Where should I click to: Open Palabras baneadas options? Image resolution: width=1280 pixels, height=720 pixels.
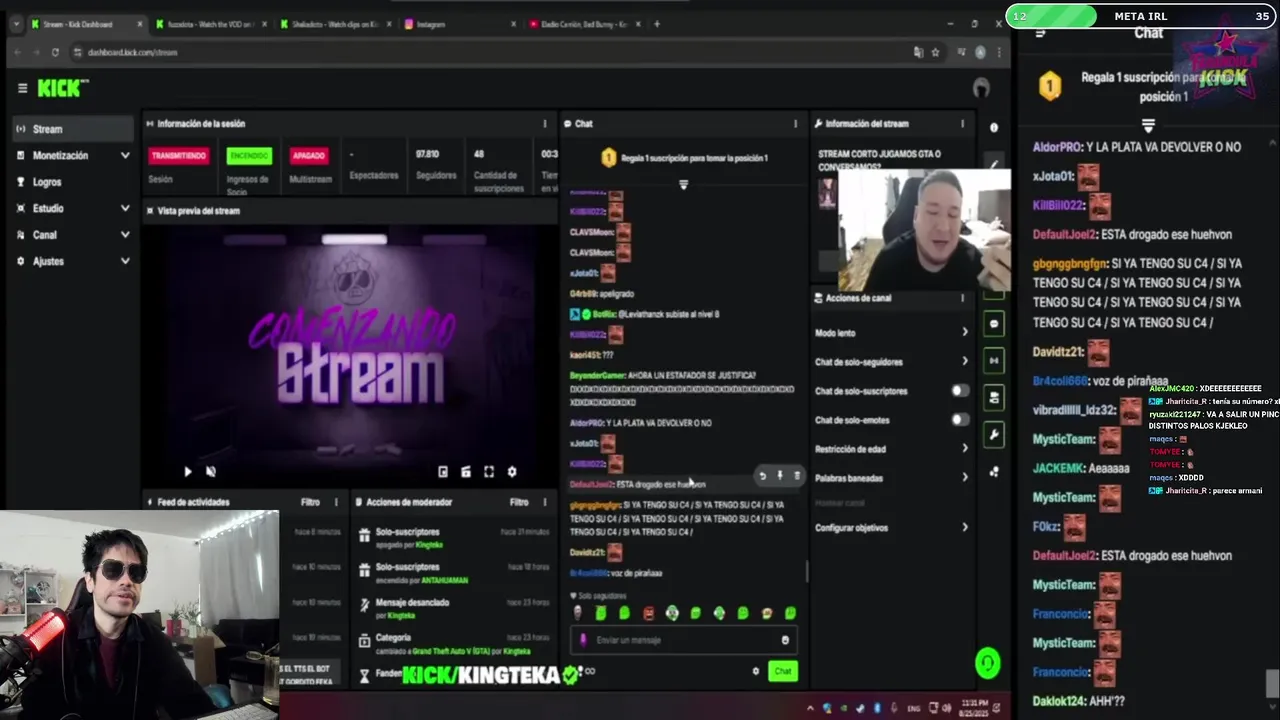(x=891, y=478)
